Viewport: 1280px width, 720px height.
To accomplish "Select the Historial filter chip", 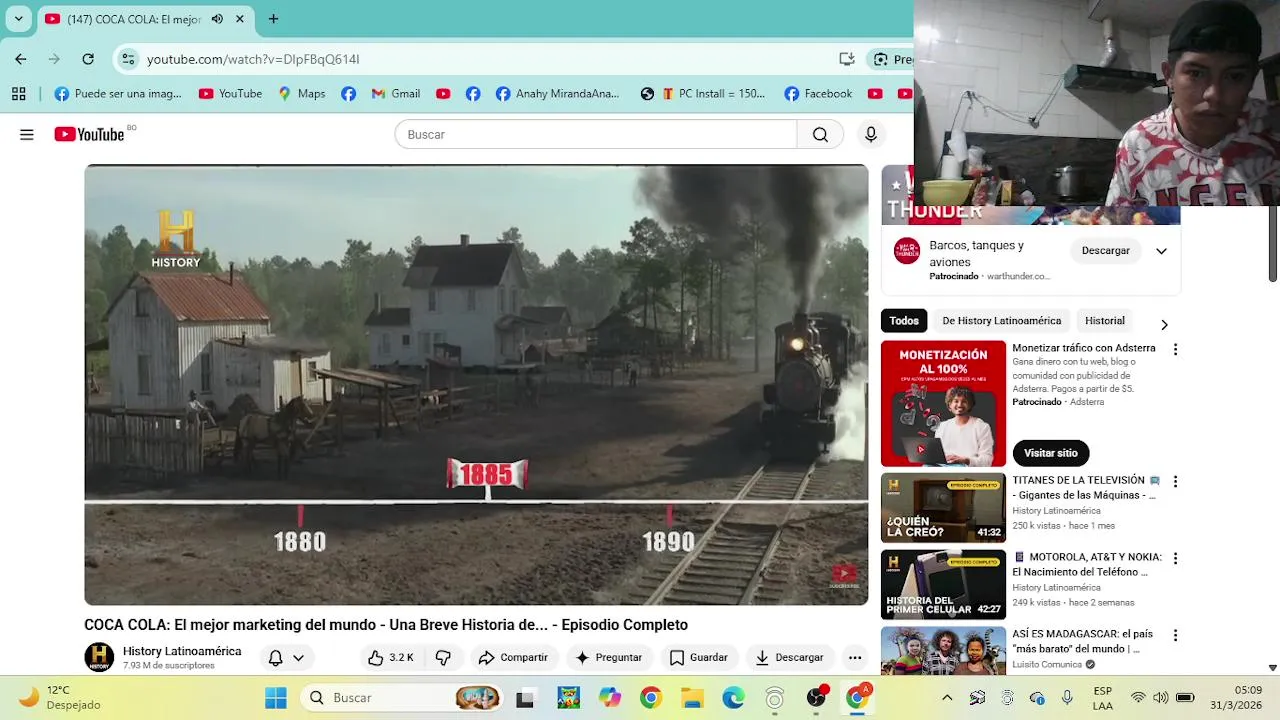I will [x=1105, y=321].
